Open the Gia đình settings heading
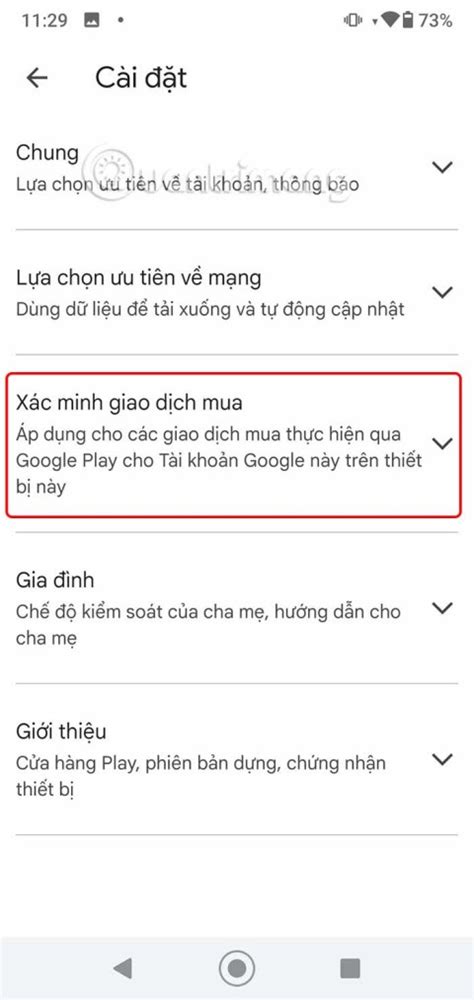474x1000 pixels. pos(55,580)
